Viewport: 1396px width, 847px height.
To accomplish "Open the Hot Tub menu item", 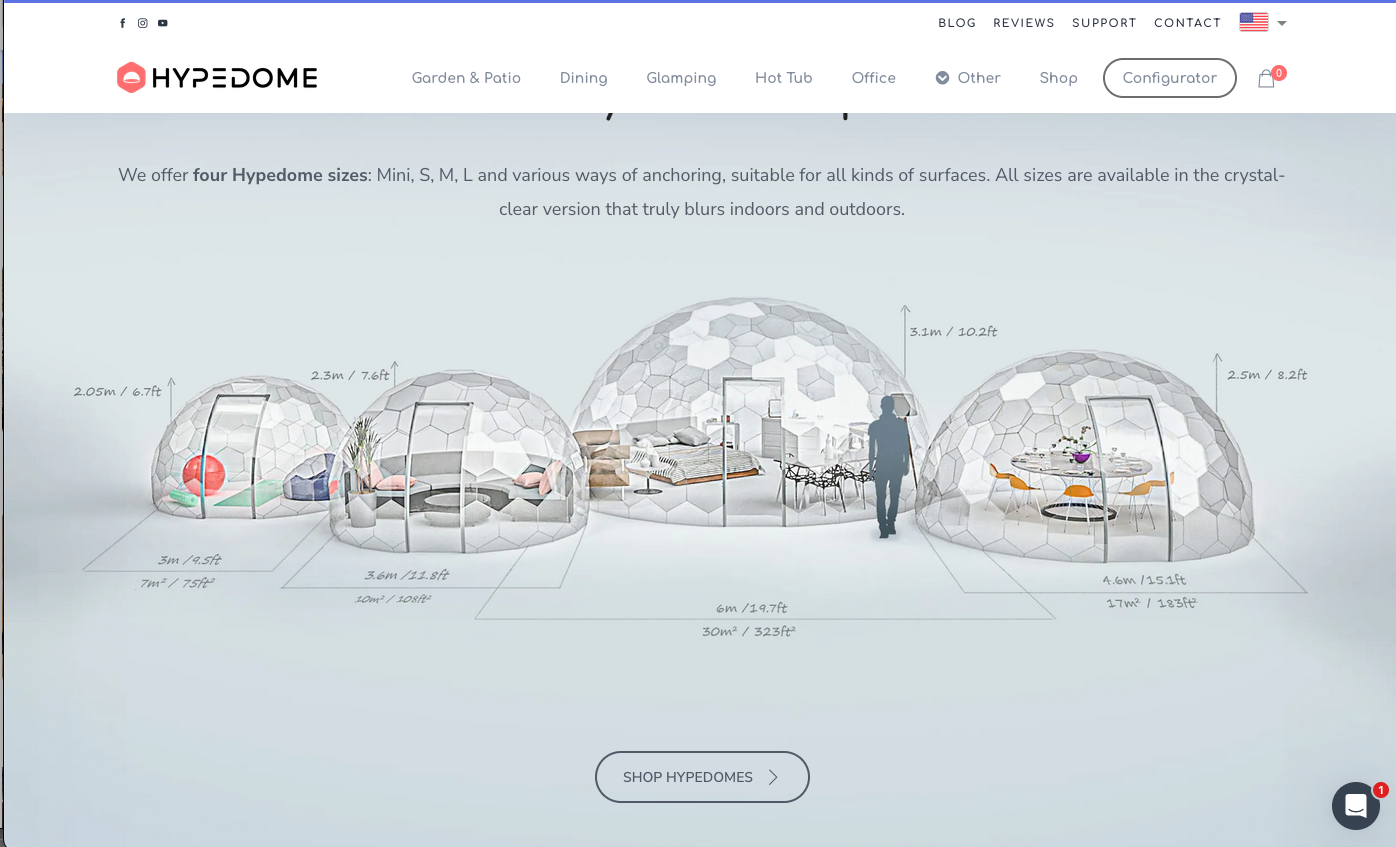I will point(784,78).
